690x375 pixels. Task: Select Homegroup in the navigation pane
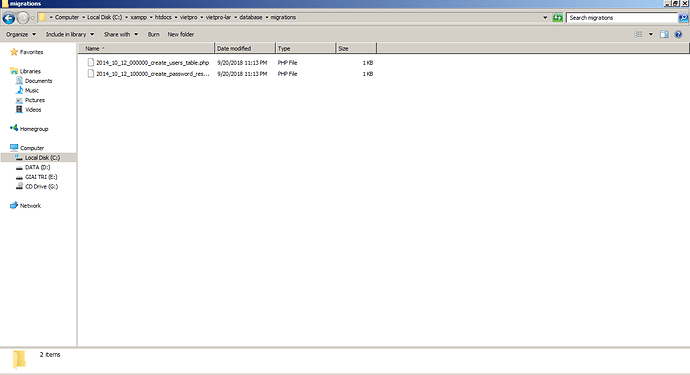(34, 129)
